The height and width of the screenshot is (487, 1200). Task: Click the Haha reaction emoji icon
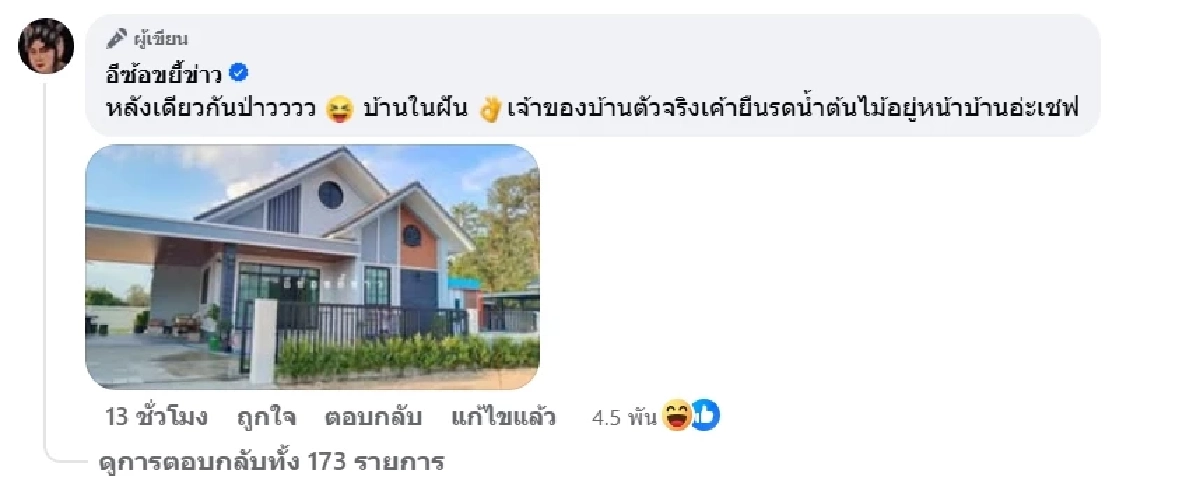[x=677, y=416]
